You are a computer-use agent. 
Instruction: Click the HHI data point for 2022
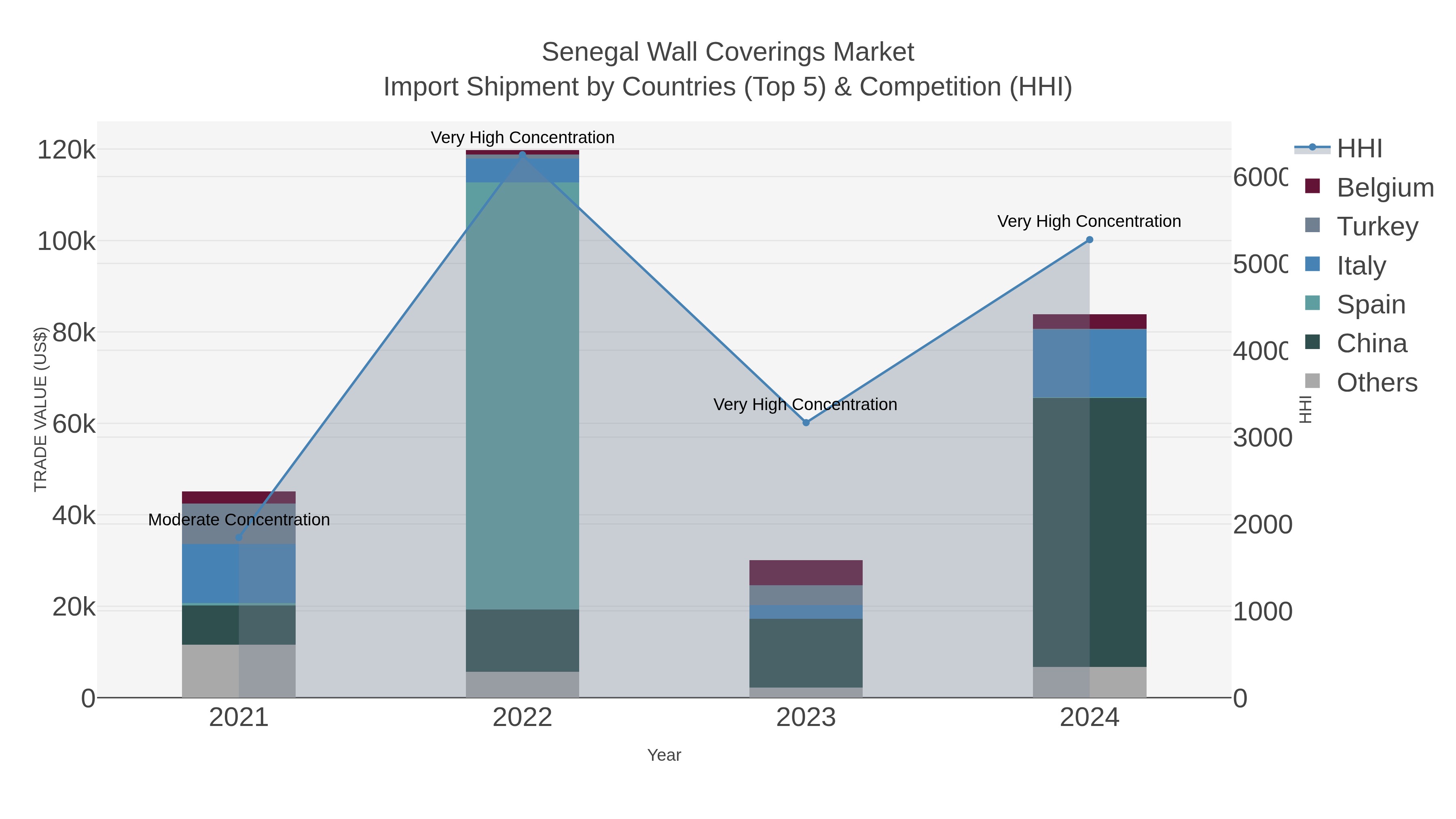tap(522, 154)
